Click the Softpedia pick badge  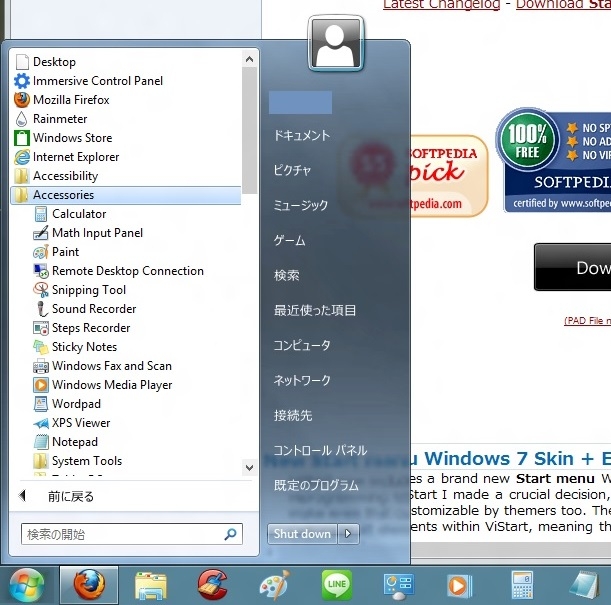tap(448, 176)
